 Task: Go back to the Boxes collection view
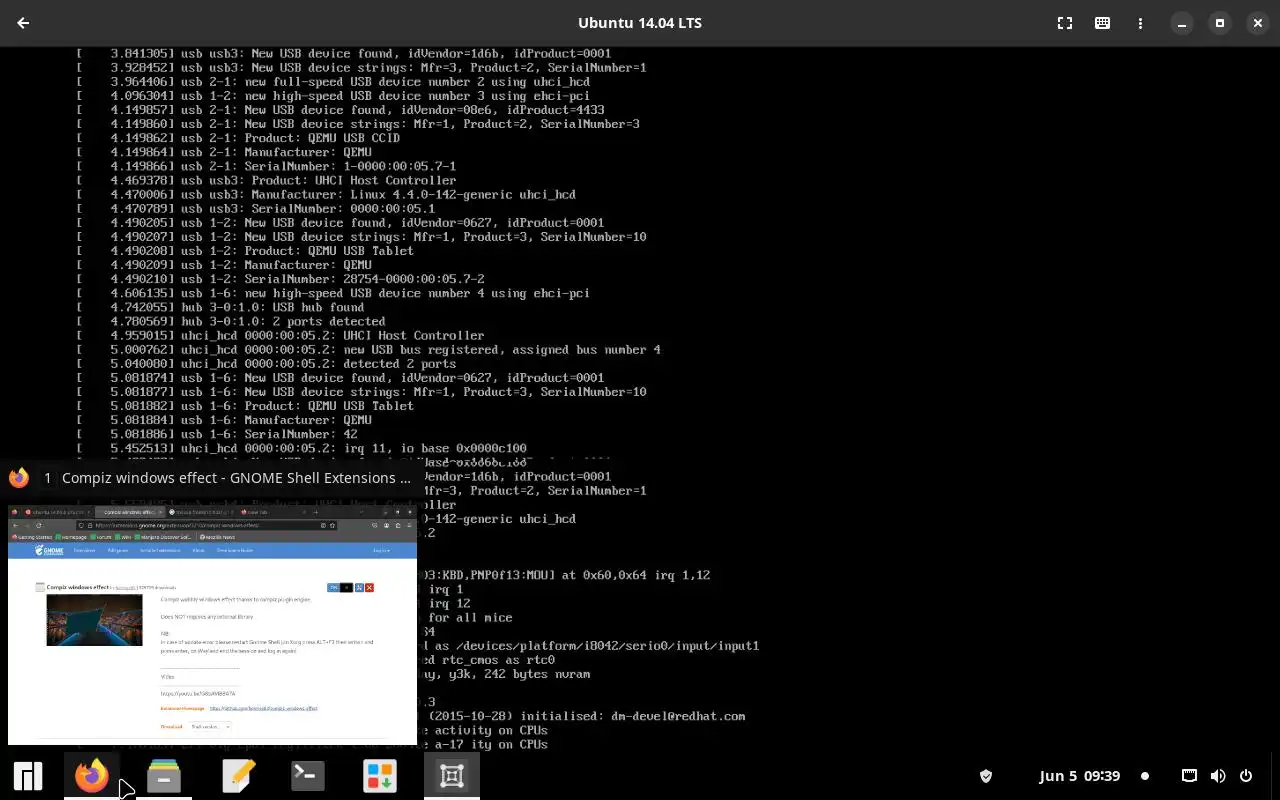(23, 23)
